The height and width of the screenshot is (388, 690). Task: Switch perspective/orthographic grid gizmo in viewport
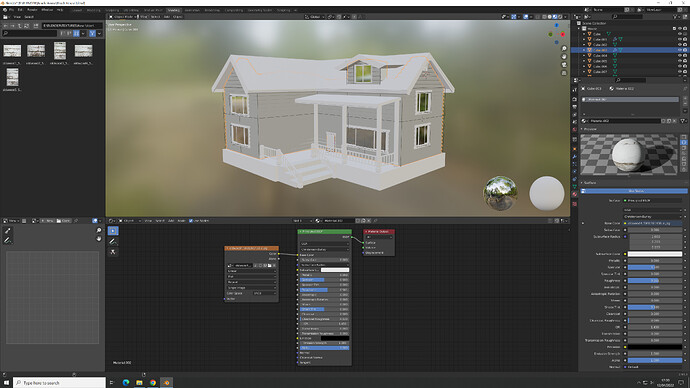[564, 73]
